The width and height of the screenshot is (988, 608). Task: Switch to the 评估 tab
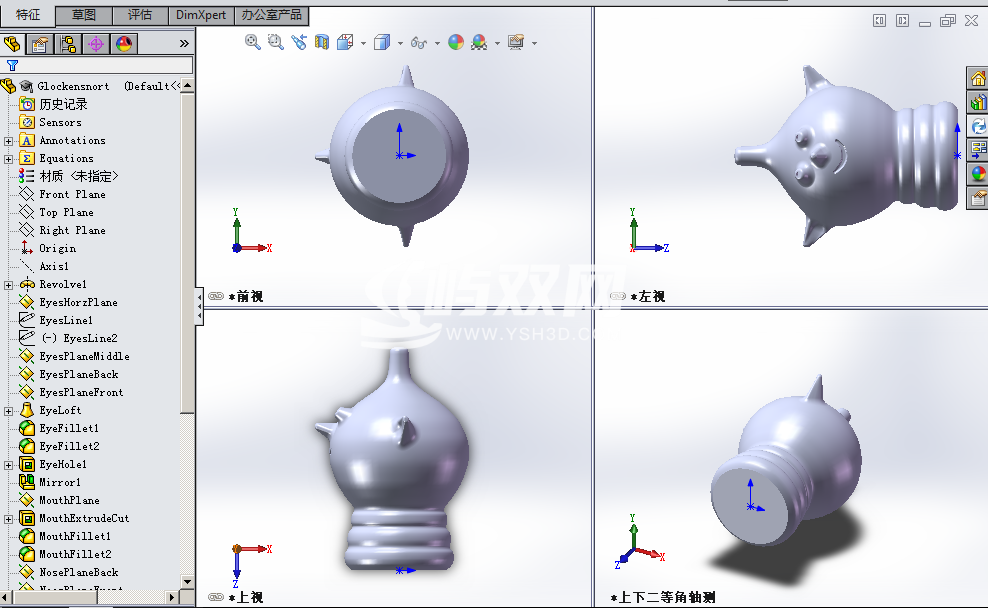pyautogui.click(x=140, y=15)
